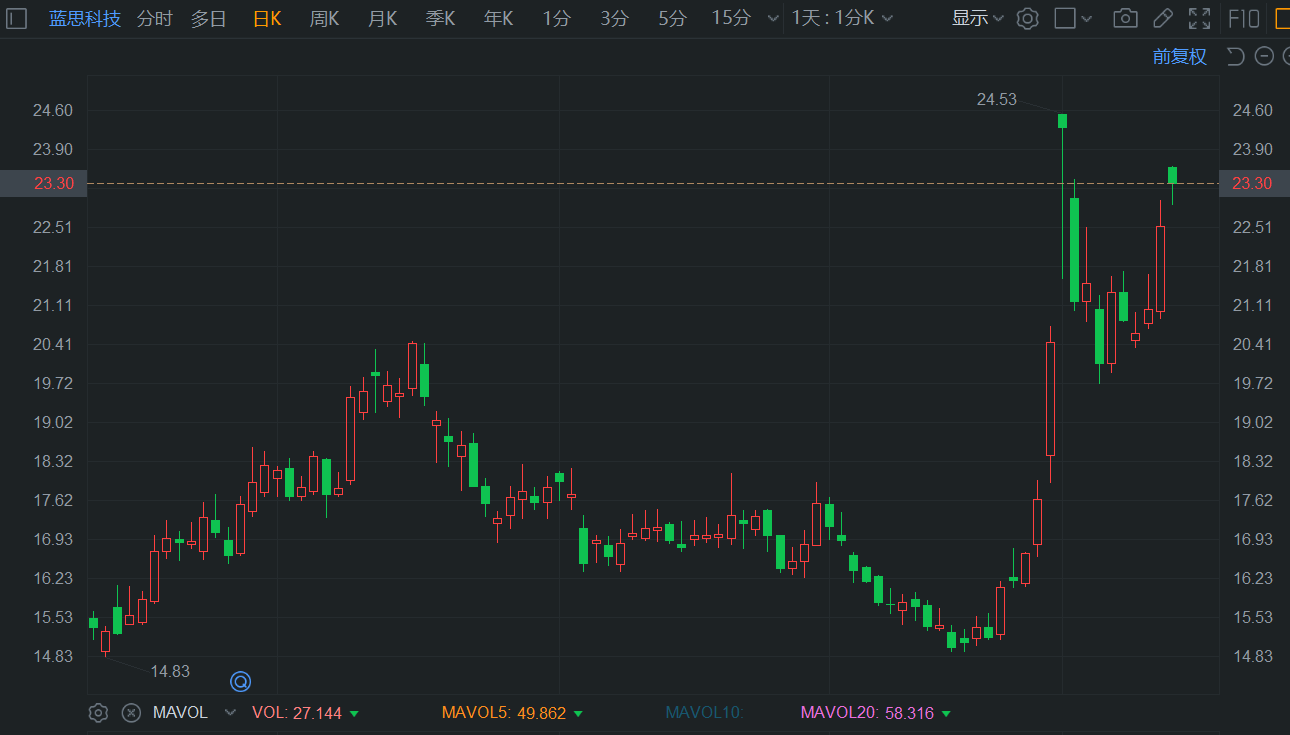1290x735 pixels.
Task: Toggle the MAVOL5 49.862 line
Action: [513, 713]
